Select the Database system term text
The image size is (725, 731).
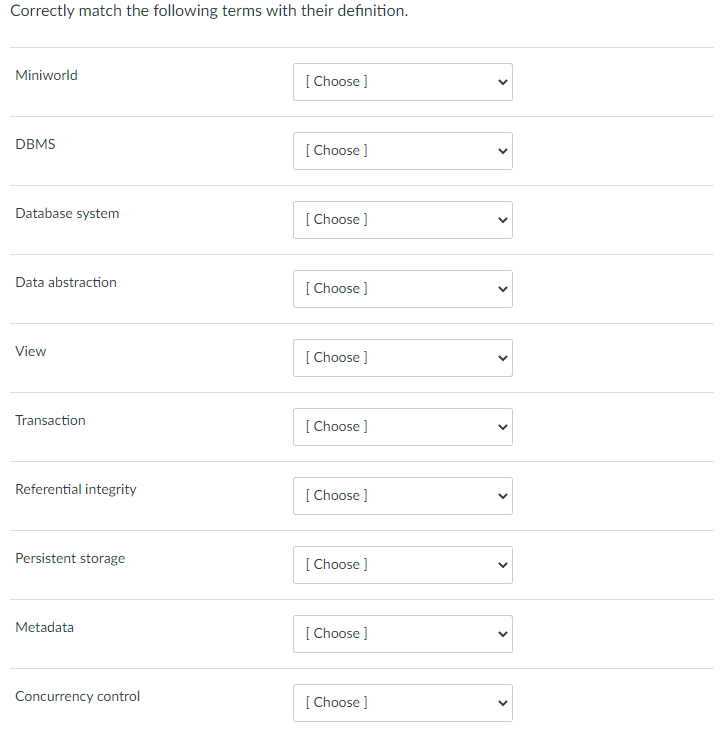coord(67,213)
